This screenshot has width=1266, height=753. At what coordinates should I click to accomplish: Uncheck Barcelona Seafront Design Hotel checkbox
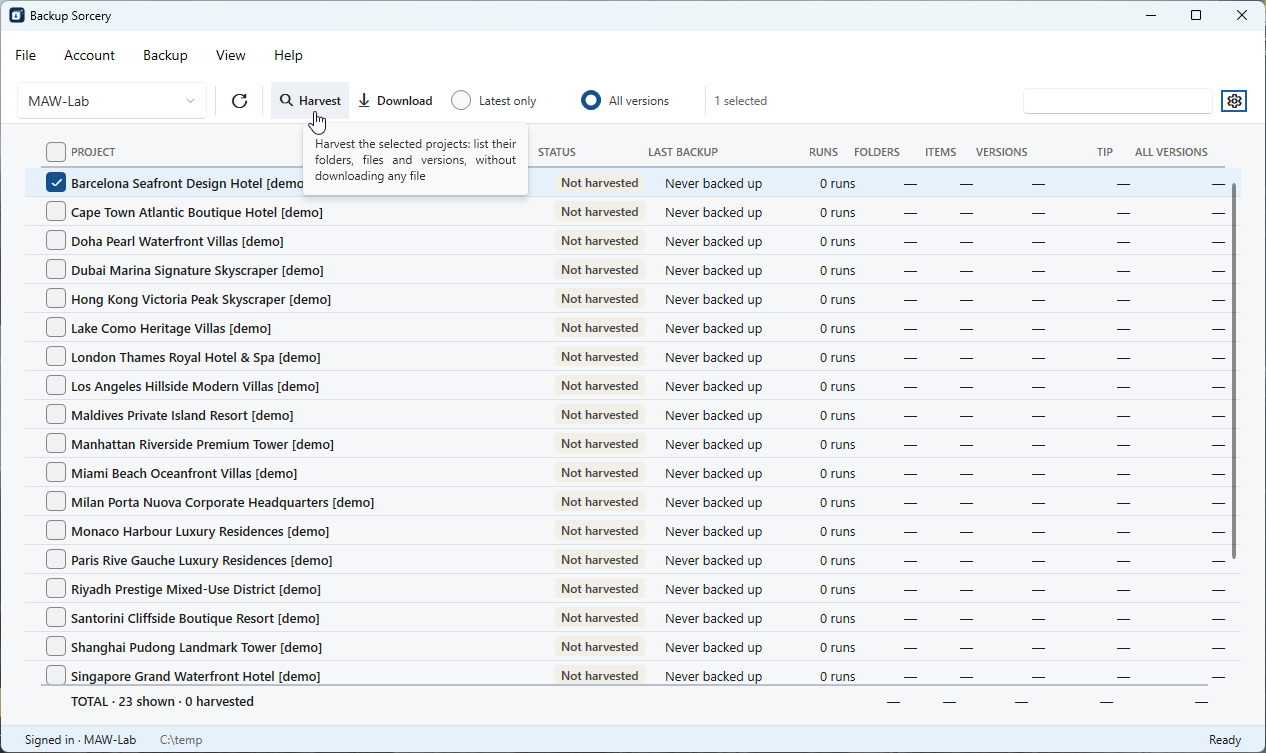56,183
